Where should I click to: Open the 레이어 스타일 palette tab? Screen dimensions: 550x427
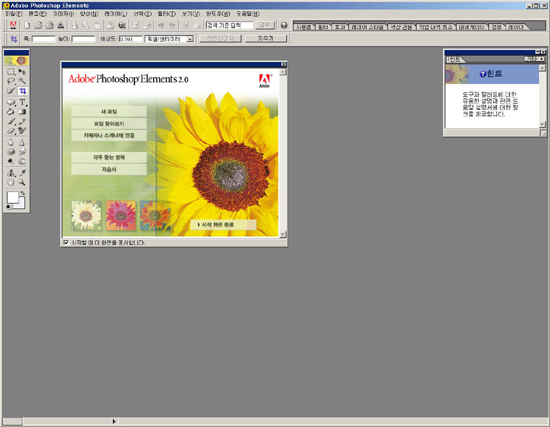point(368,27)
